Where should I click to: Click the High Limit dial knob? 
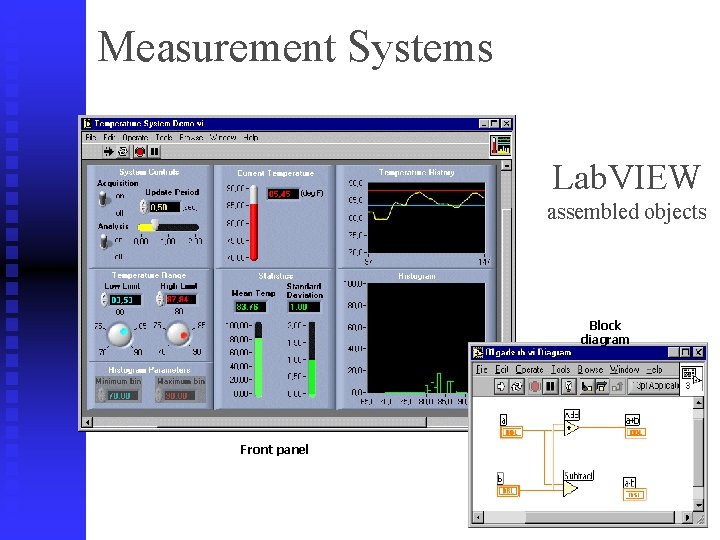[178, 333]
